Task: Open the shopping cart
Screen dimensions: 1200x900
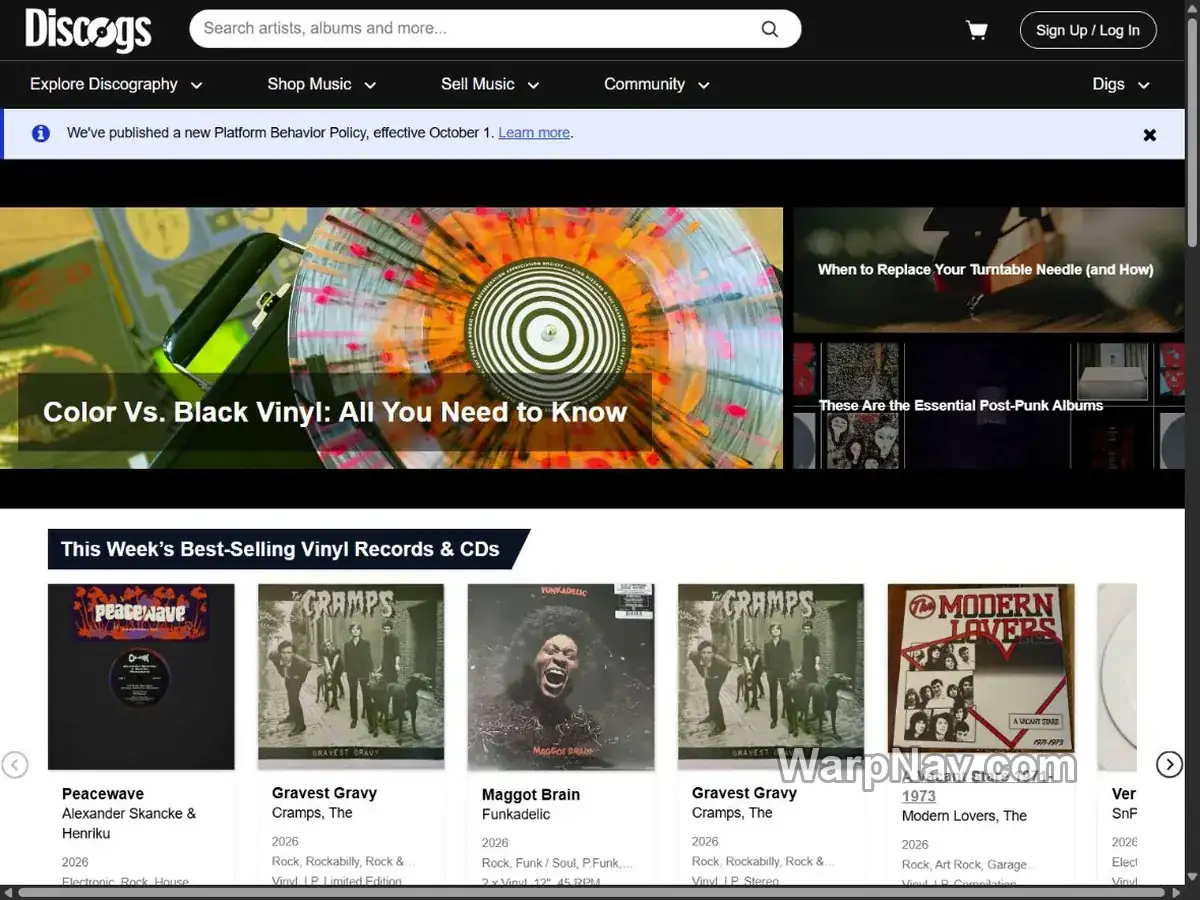Action: 976,30
